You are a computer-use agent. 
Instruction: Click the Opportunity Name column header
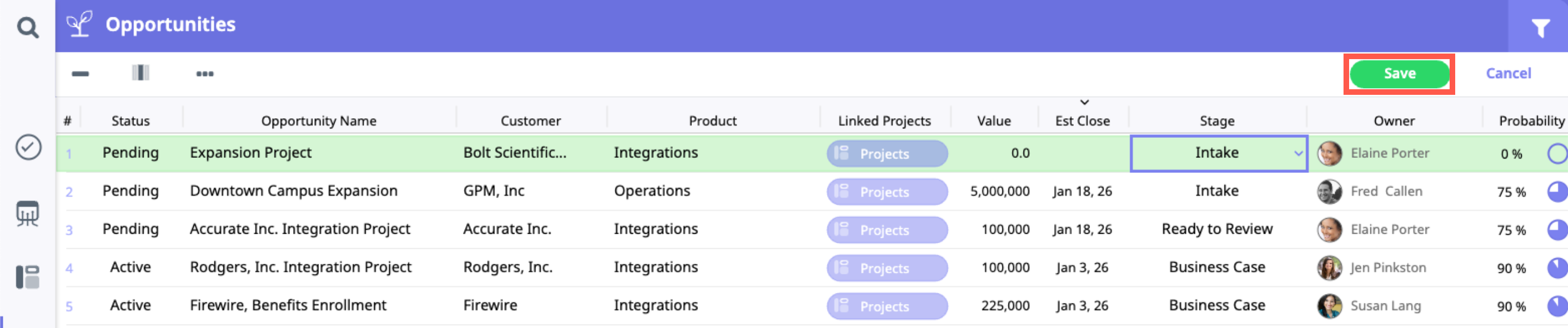click(318, 121)
